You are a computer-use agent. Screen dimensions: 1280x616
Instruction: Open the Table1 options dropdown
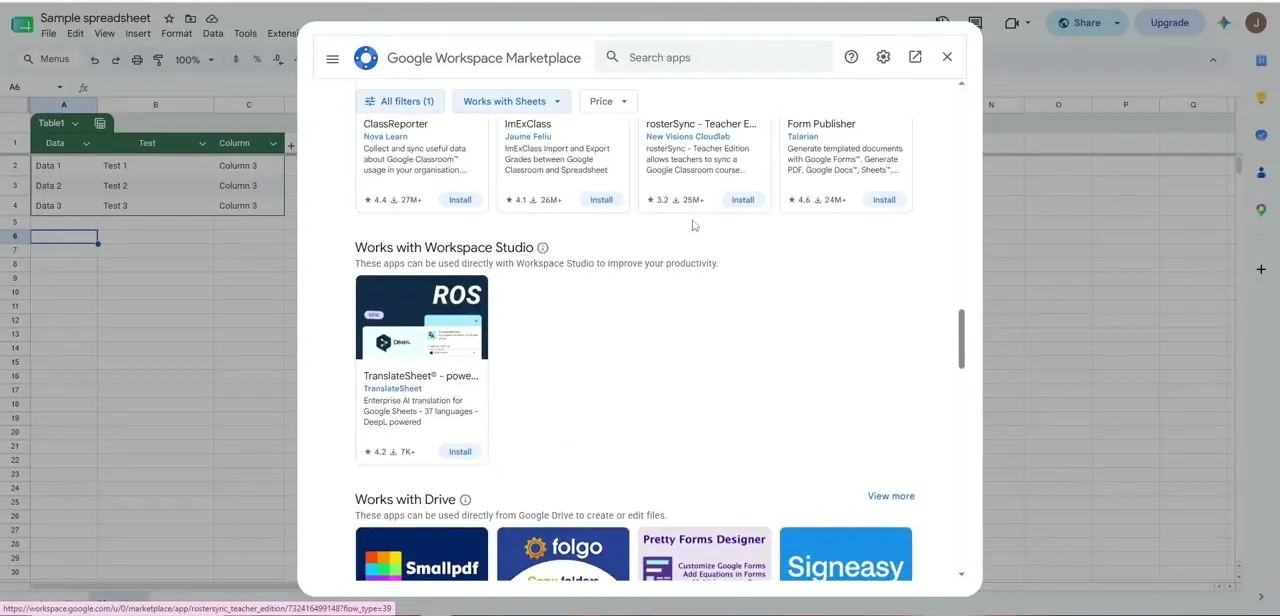[x=75, y=124]
